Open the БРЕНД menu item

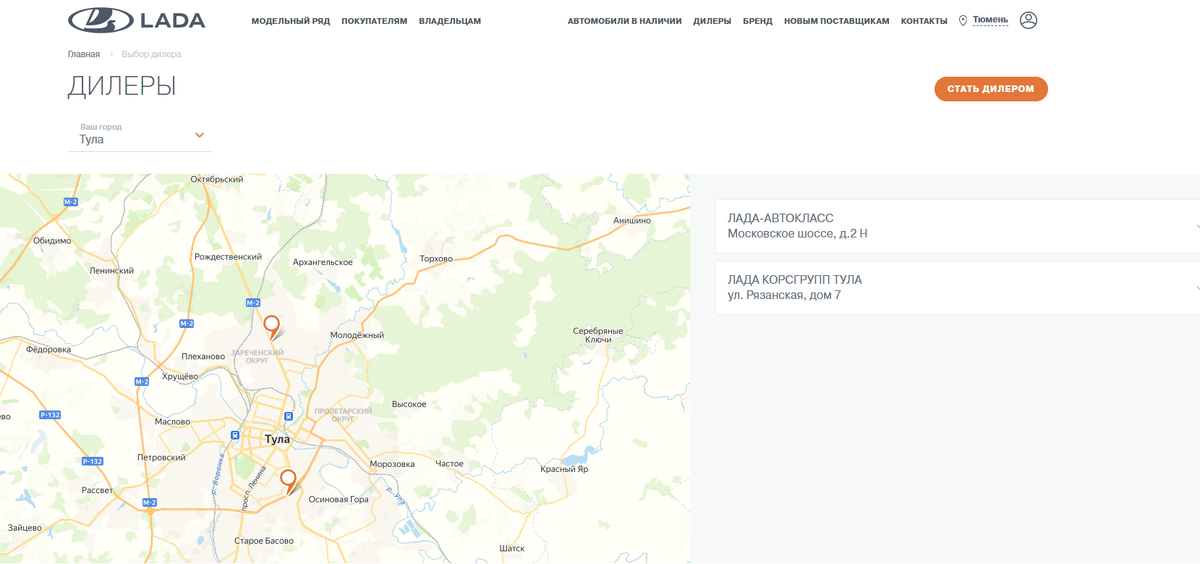click(x=757, y=21)
